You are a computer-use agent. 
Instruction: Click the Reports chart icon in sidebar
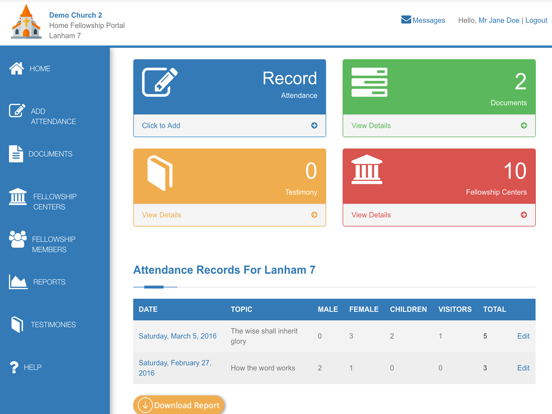(18, 282)
